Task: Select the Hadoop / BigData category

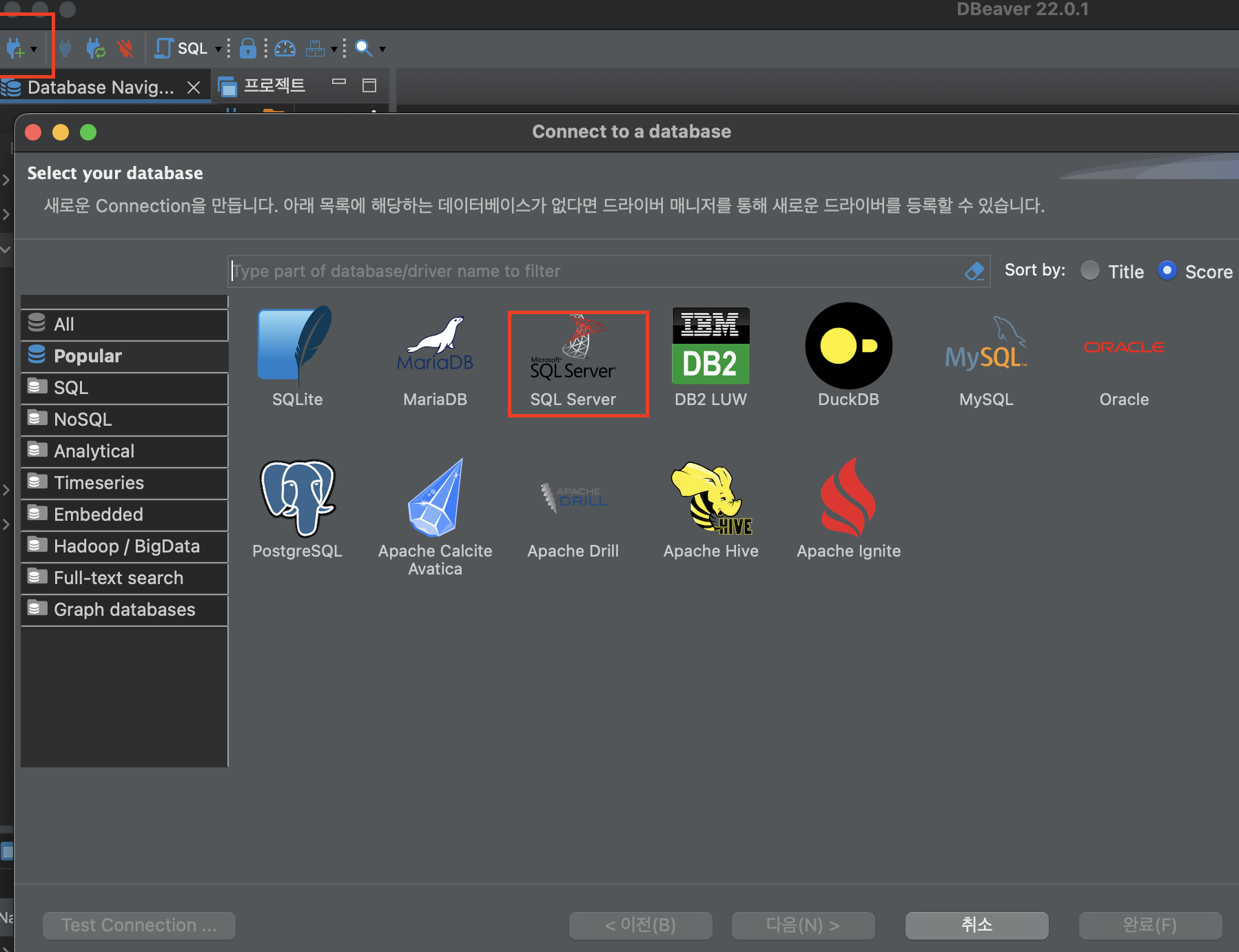Action: tap(125, 546)
